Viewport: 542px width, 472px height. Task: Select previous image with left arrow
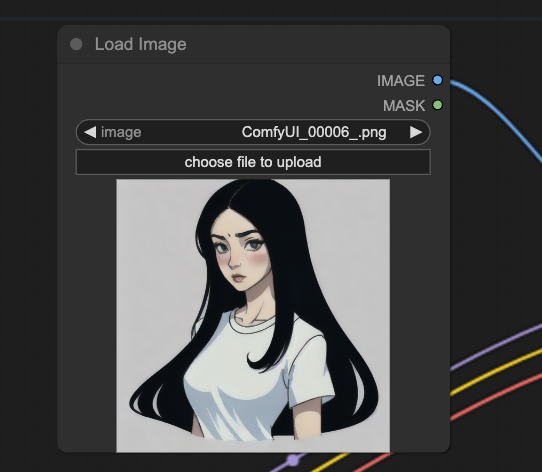pos(90,132)
